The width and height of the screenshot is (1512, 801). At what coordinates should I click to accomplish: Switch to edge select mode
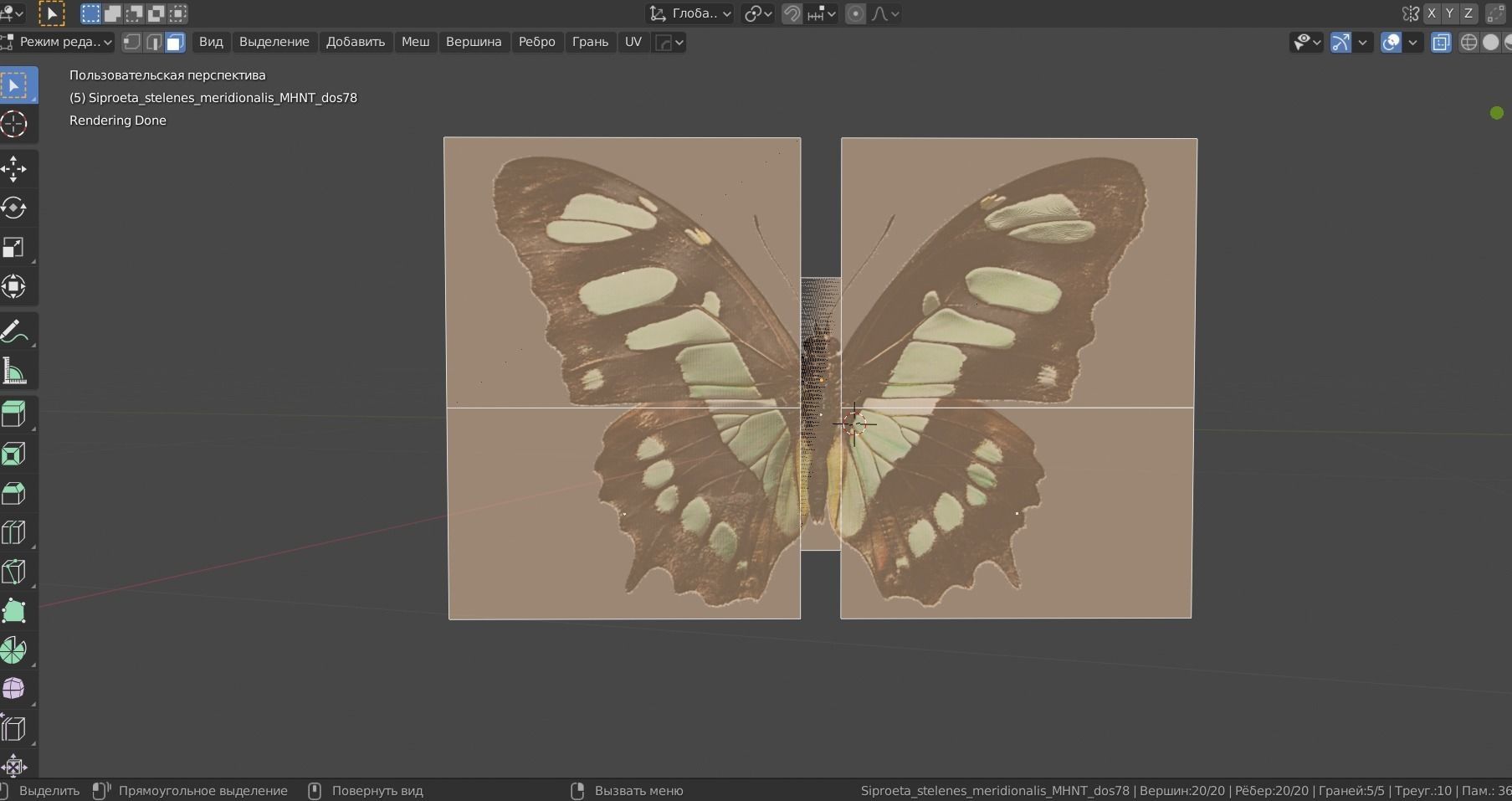[153, 42]
